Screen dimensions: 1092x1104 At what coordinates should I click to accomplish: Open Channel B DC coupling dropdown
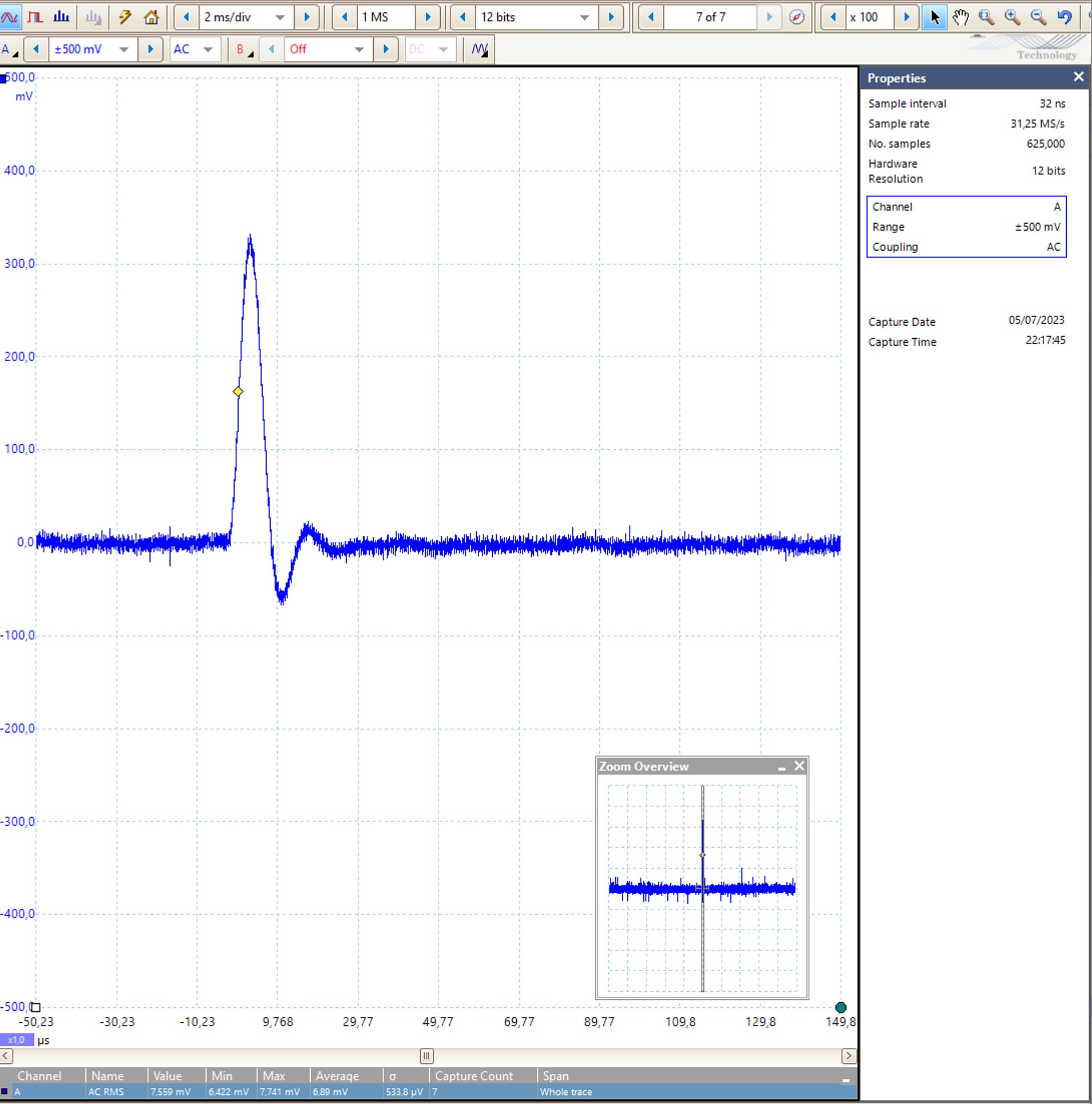(x=443, y=50)
